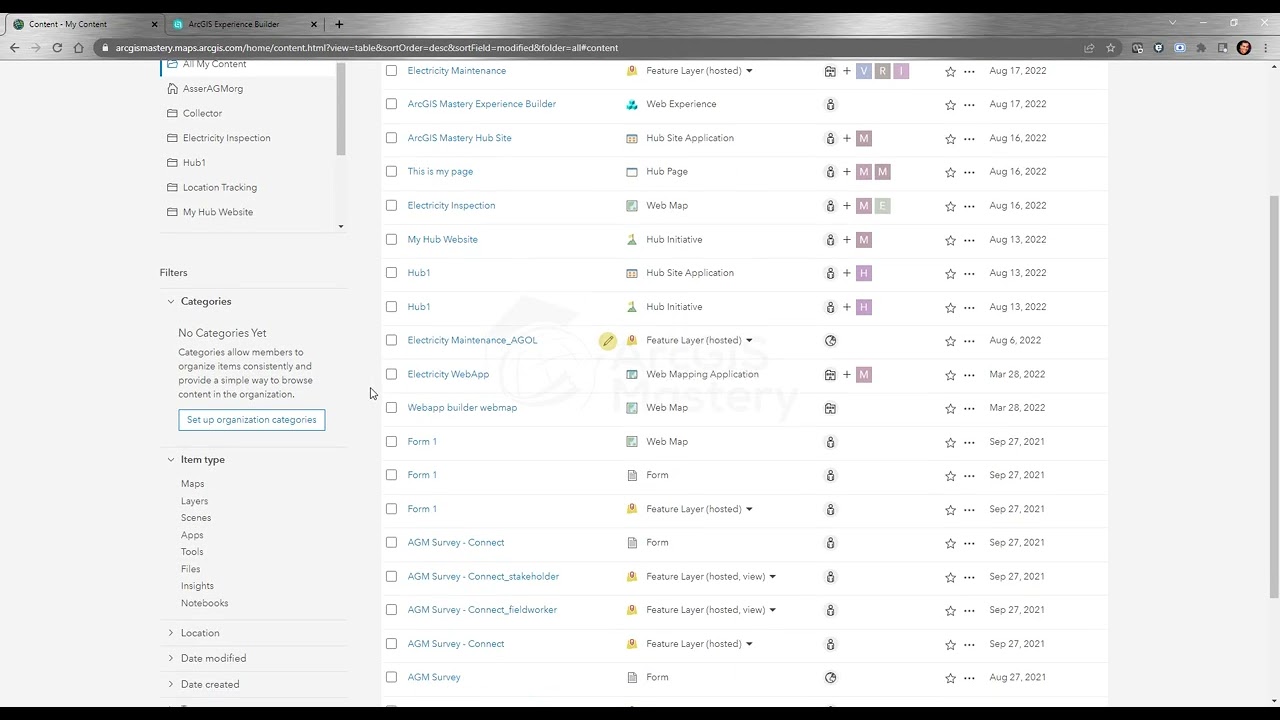The image size is (1280, 720).
Task: Open Chrome three-dot menu
Action: coord(1265,48)
